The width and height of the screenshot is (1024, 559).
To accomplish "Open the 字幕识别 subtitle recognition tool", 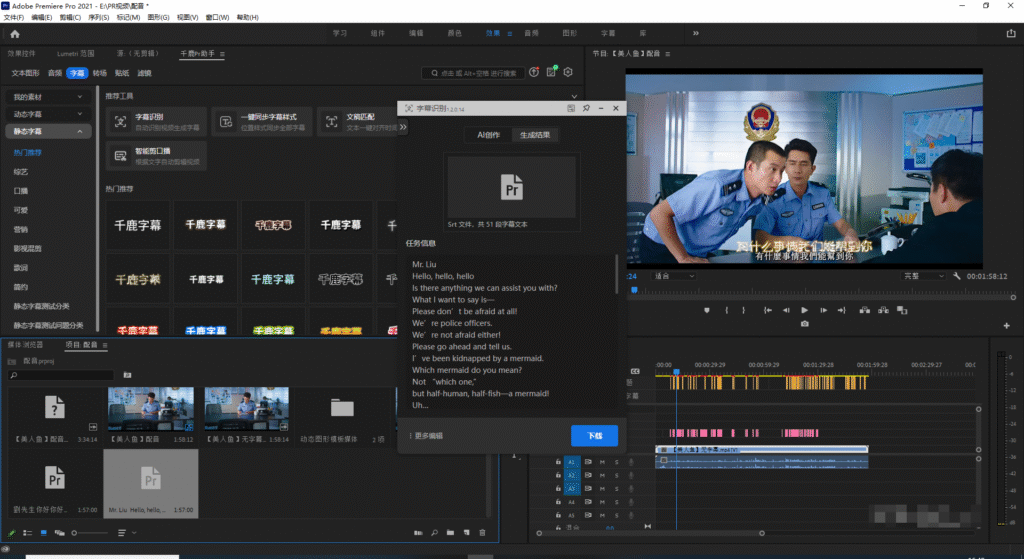I will [x=156, y=122].
